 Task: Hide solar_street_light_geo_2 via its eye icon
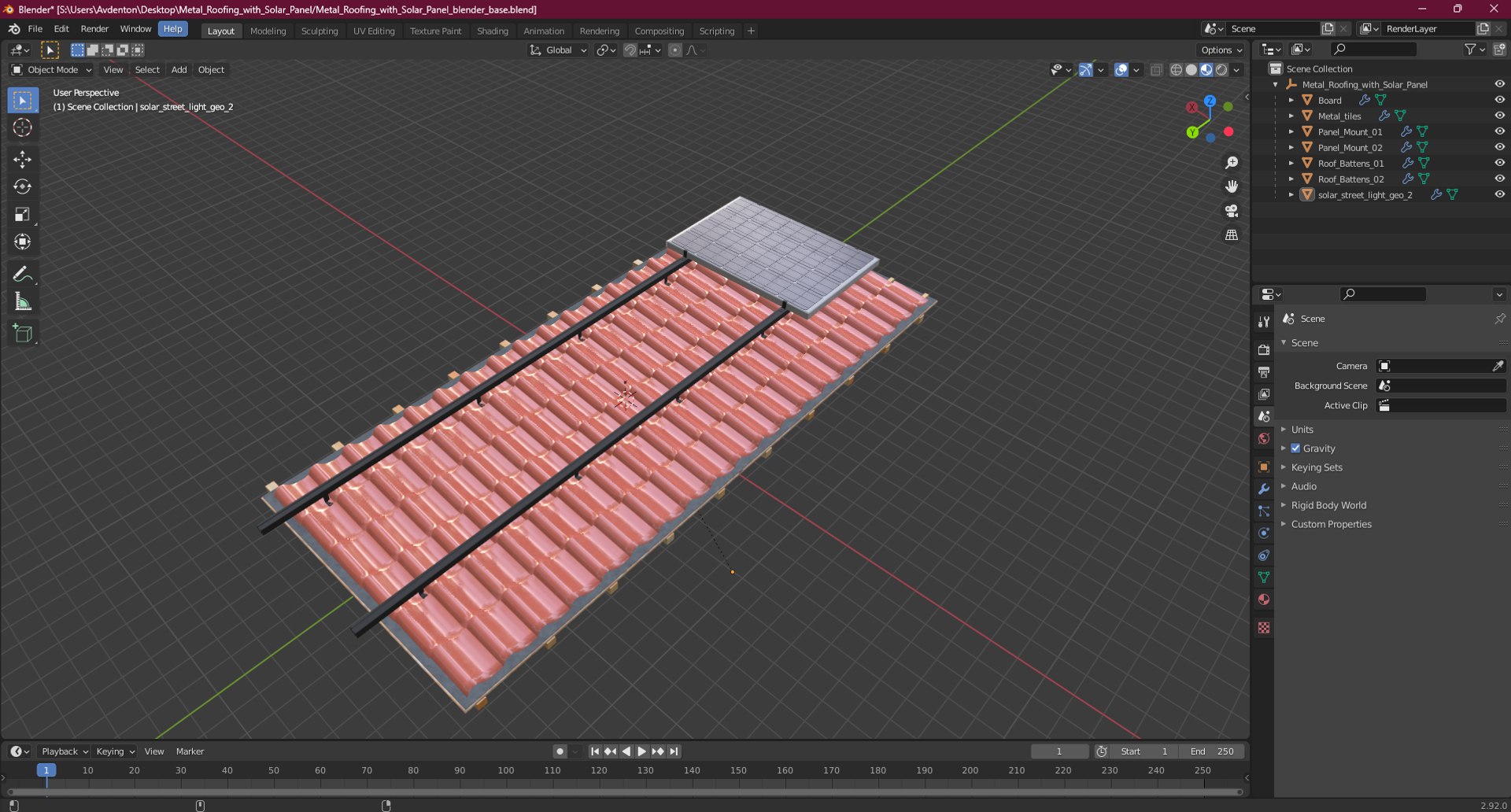1499,194
